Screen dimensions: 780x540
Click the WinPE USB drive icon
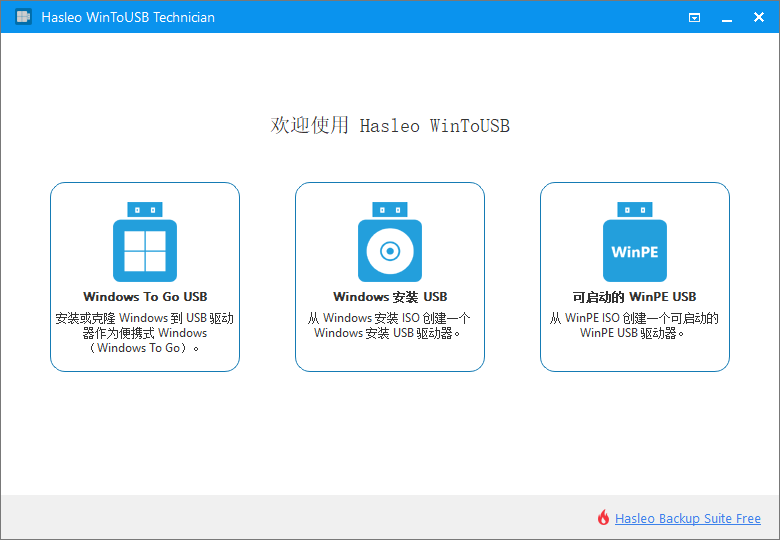[635, 243]
